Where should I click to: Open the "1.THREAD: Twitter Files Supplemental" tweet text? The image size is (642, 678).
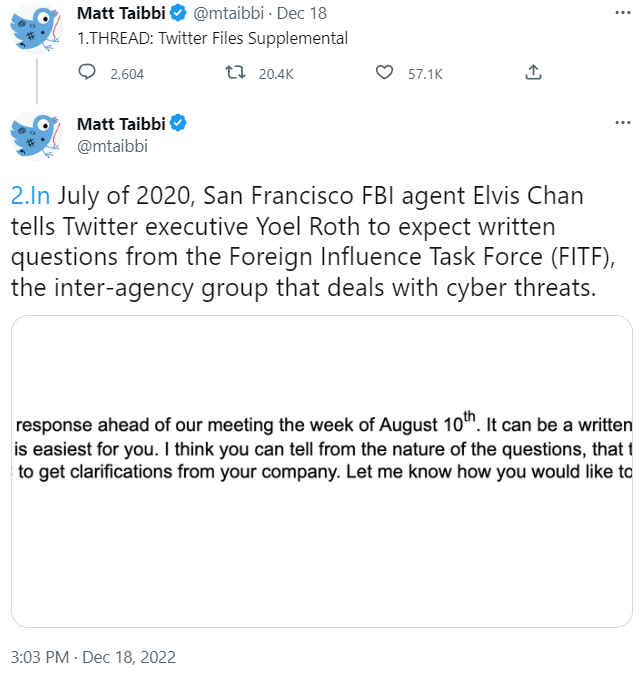click(212, 39)
